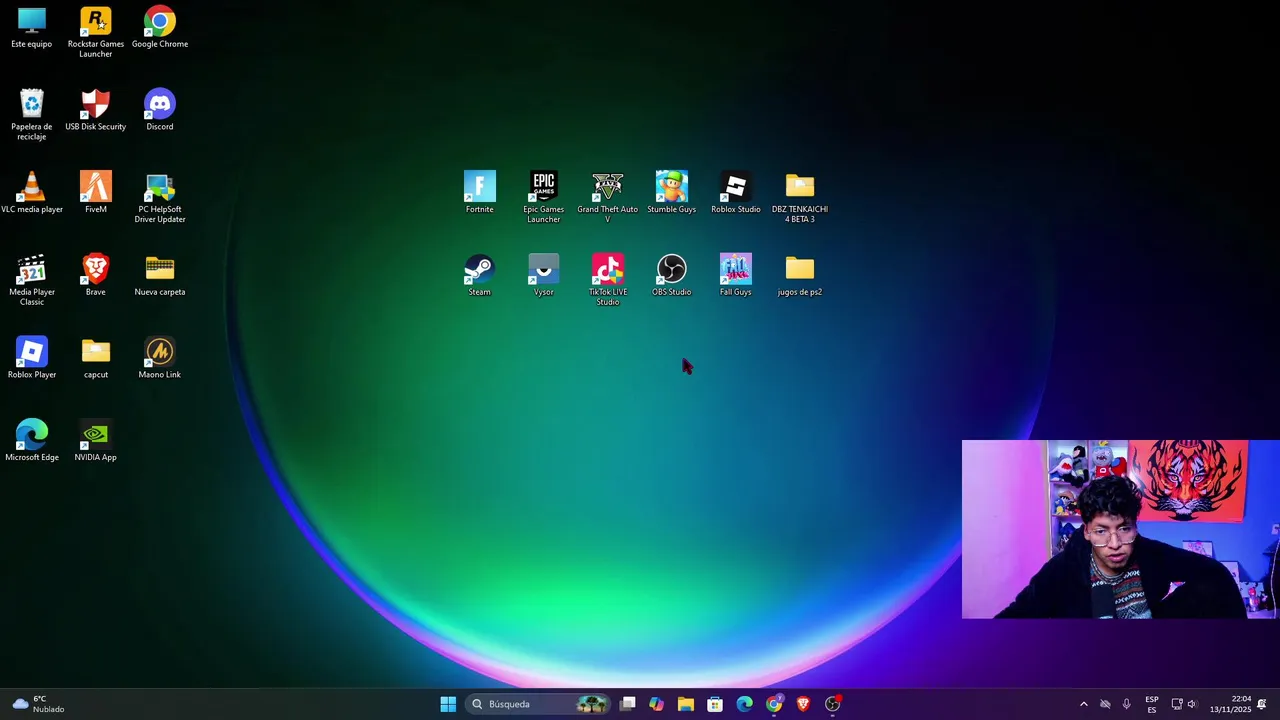
Task: Select the Roblox Studio icon
Action: click(736, 193)
